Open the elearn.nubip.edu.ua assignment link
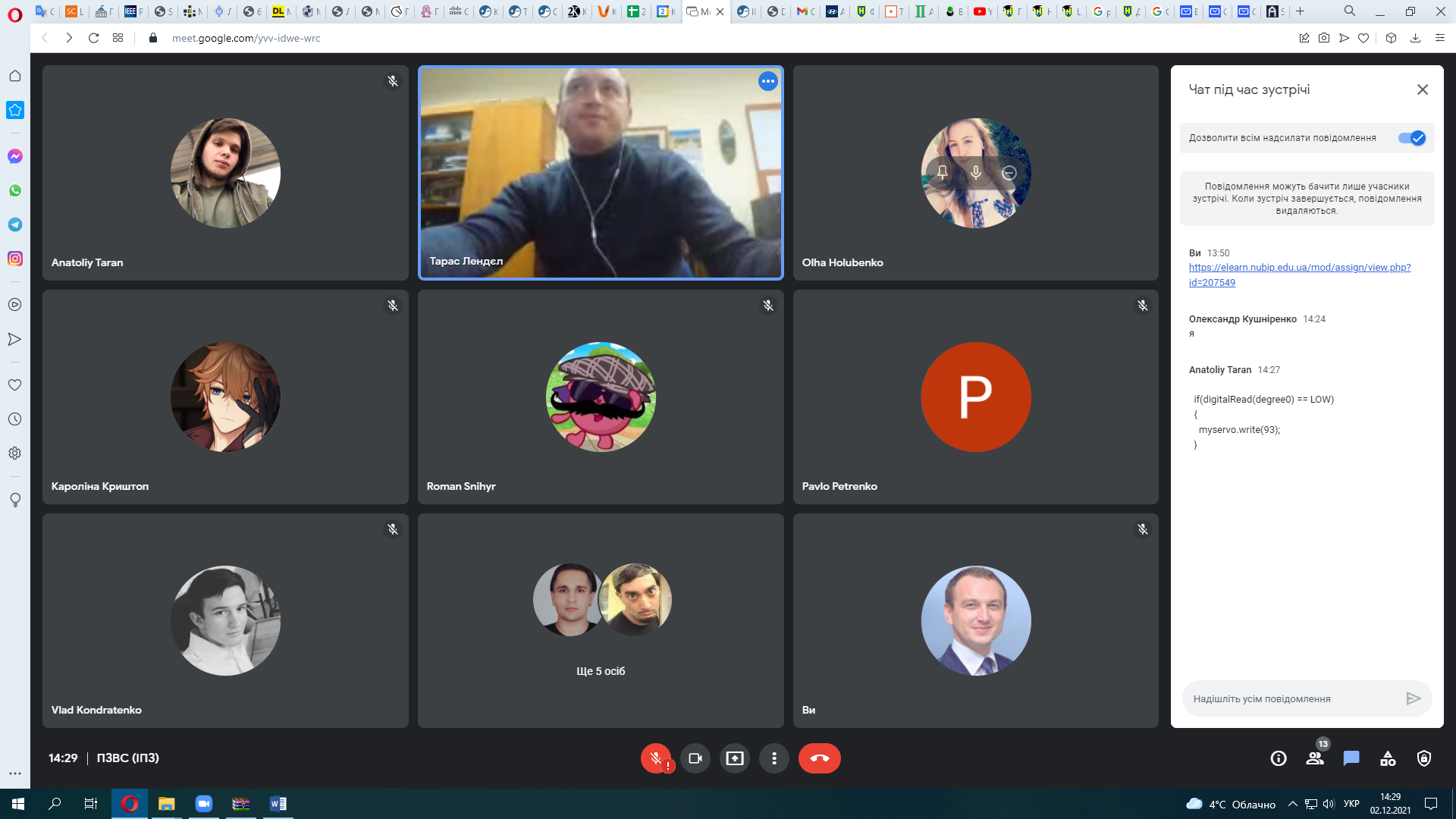 point(1299,268)
